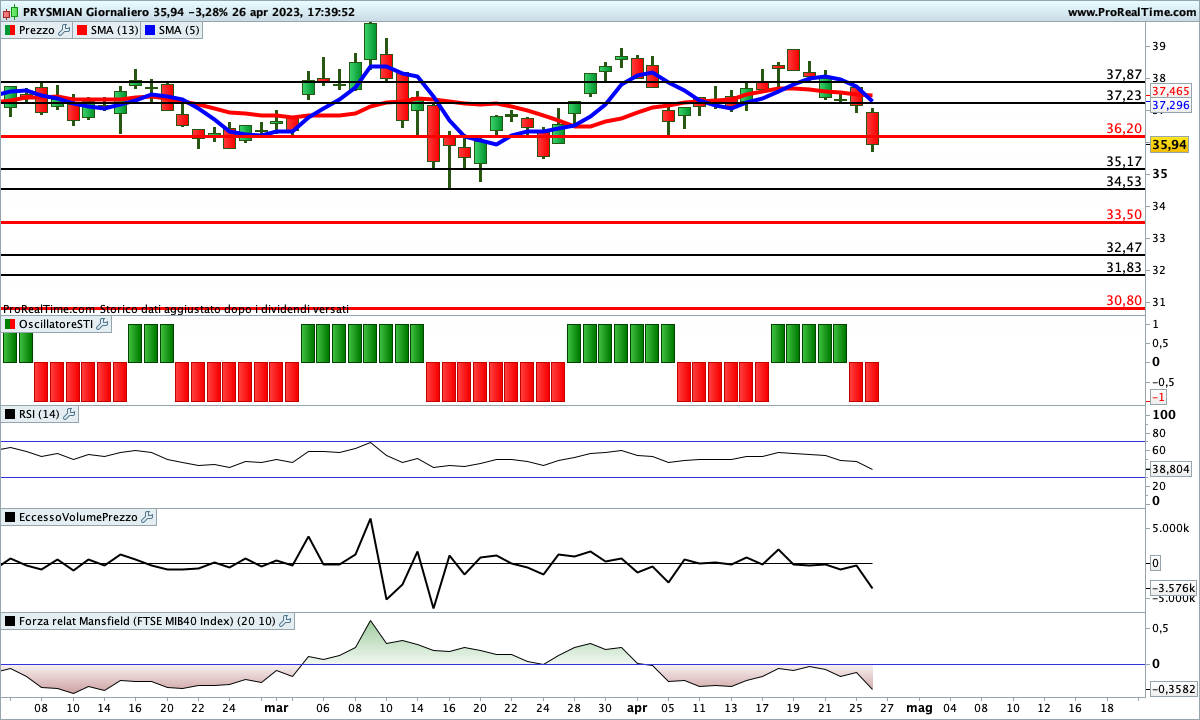
Task: Click the red 36,20 level label
Action: point(1124,129)
